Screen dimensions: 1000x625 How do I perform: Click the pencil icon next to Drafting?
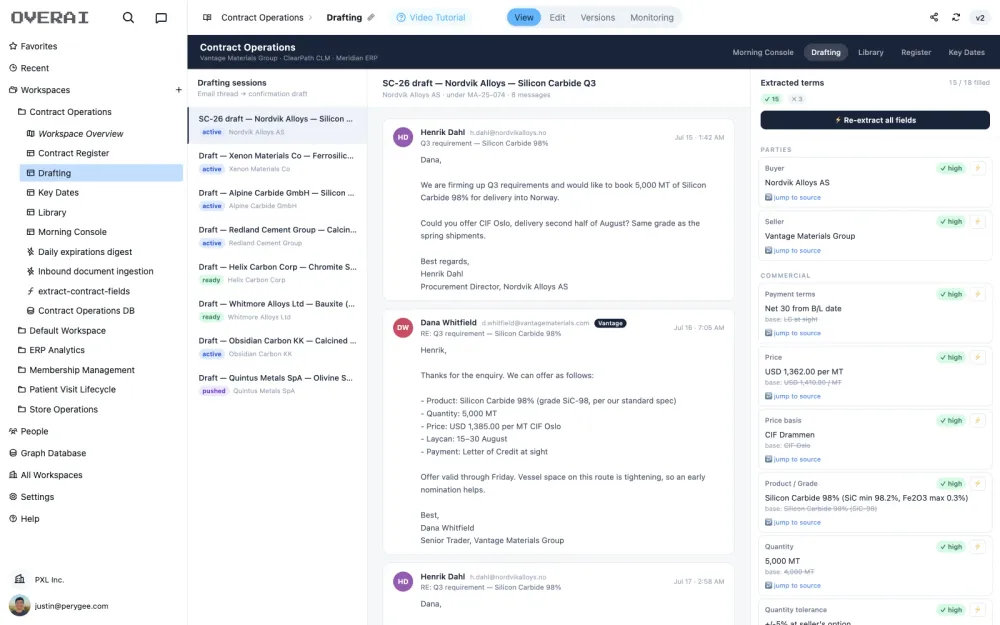pyautogui.click(x=371, y=17)
